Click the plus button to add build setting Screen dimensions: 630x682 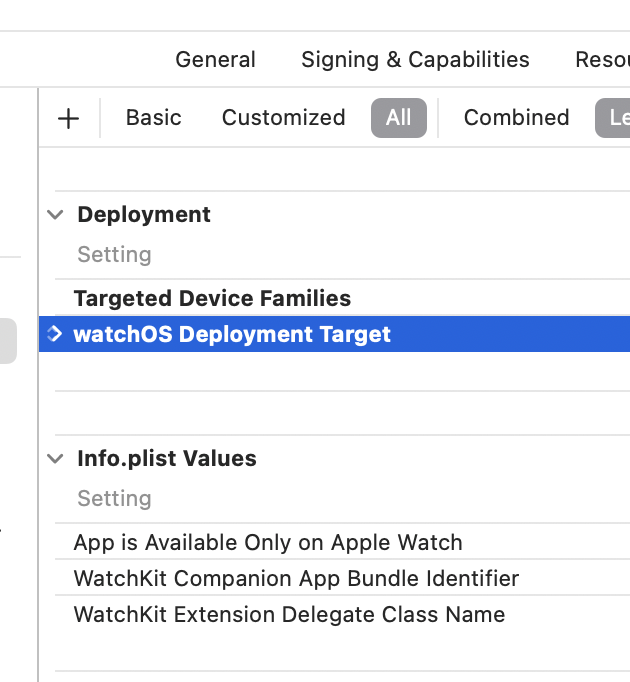[x=68, y=118]
